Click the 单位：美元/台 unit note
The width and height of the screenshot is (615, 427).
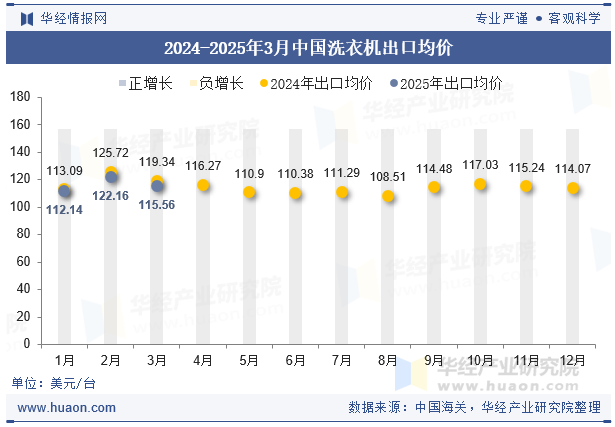pyautogui.click(x=54, y=383)
